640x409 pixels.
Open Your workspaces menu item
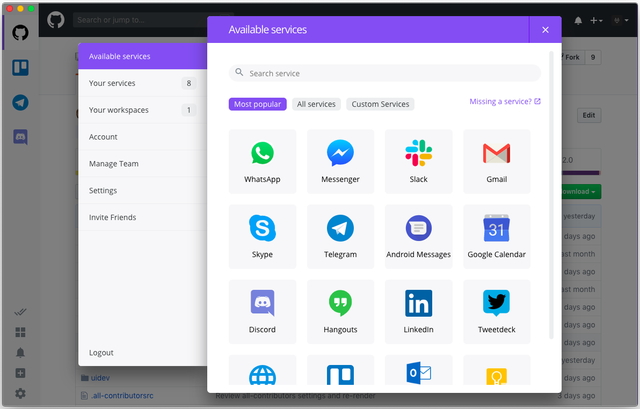coord(143,110)
